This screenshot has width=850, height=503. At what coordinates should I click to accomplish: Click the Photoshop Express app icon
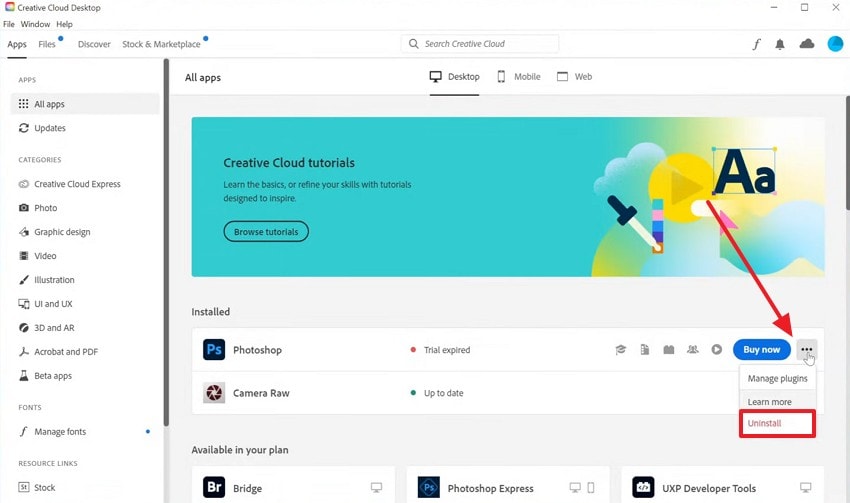429,488
